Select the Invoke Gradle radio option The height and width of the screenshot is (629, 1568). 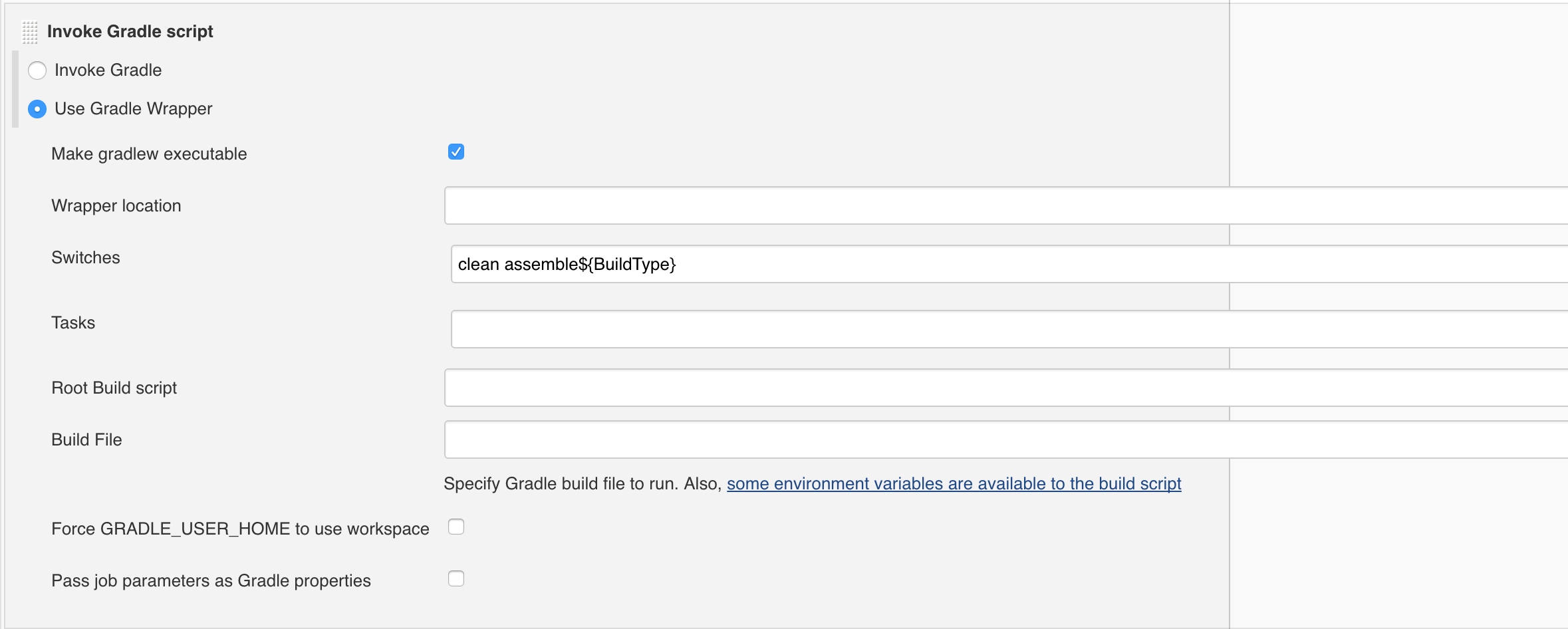click(37, 70)
